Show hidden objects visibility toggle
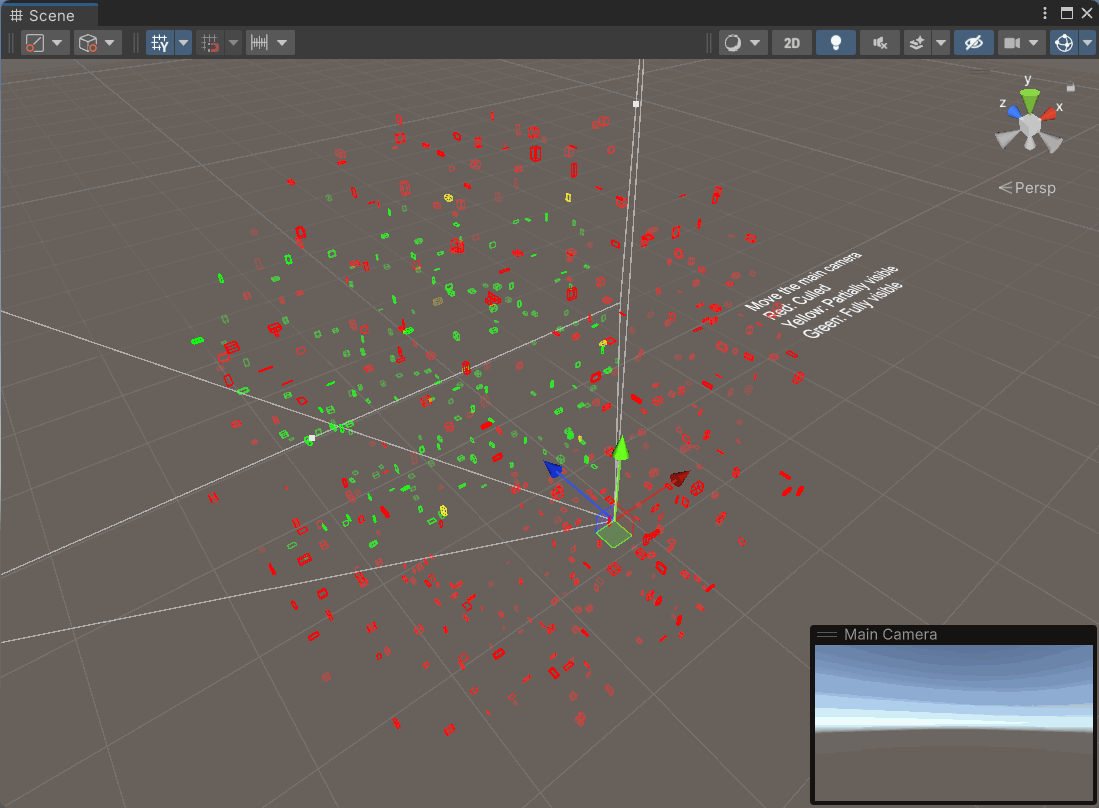Image resolution: width=1099 pixels, height=808 pixels. (x=973, y=42)
